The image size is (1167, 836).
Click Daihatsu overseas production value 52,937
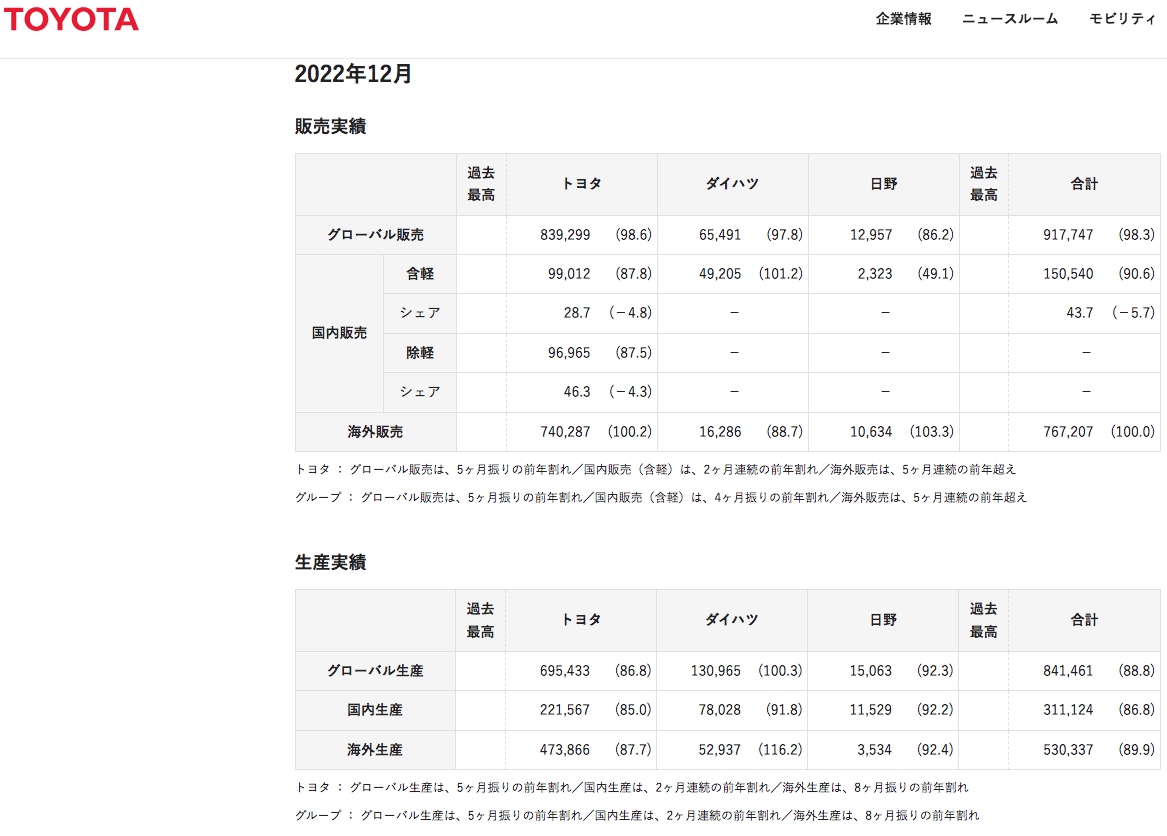coord(720,750)
